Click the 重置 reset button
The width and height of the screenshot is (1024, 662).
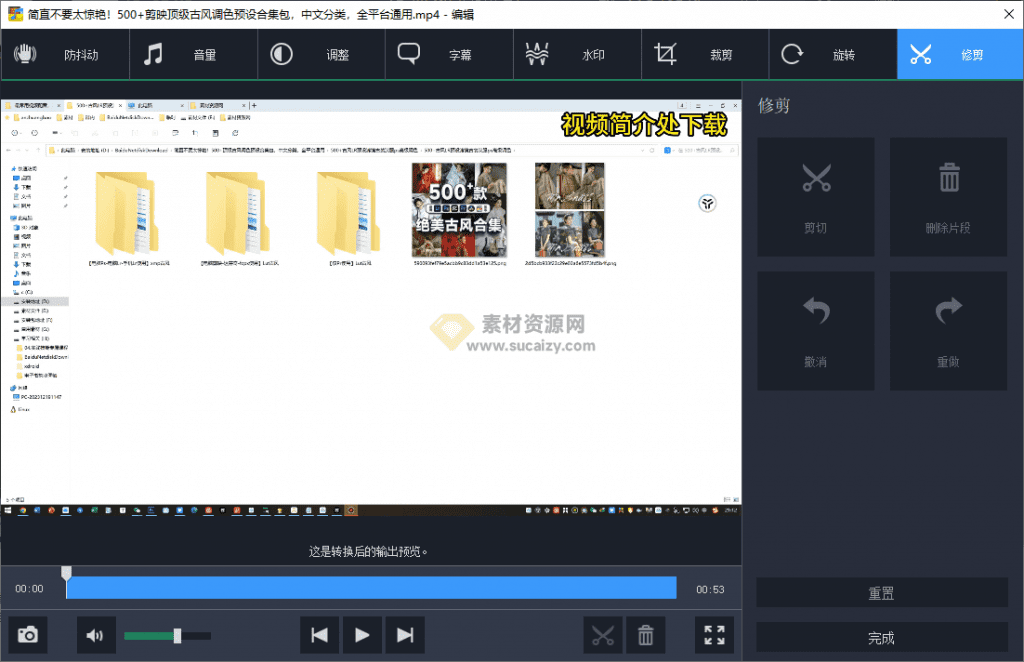tap(881, 593)
